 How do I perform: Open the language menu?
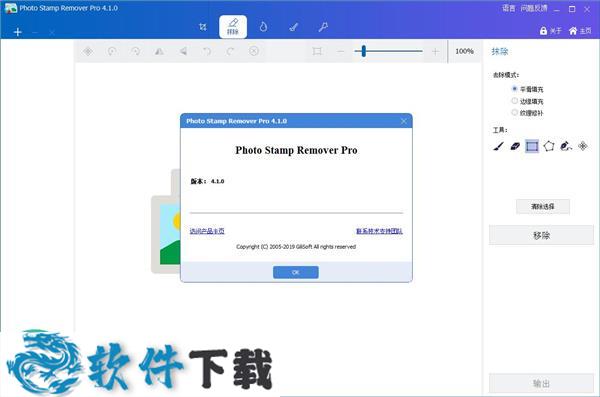(x=509, y=8)
